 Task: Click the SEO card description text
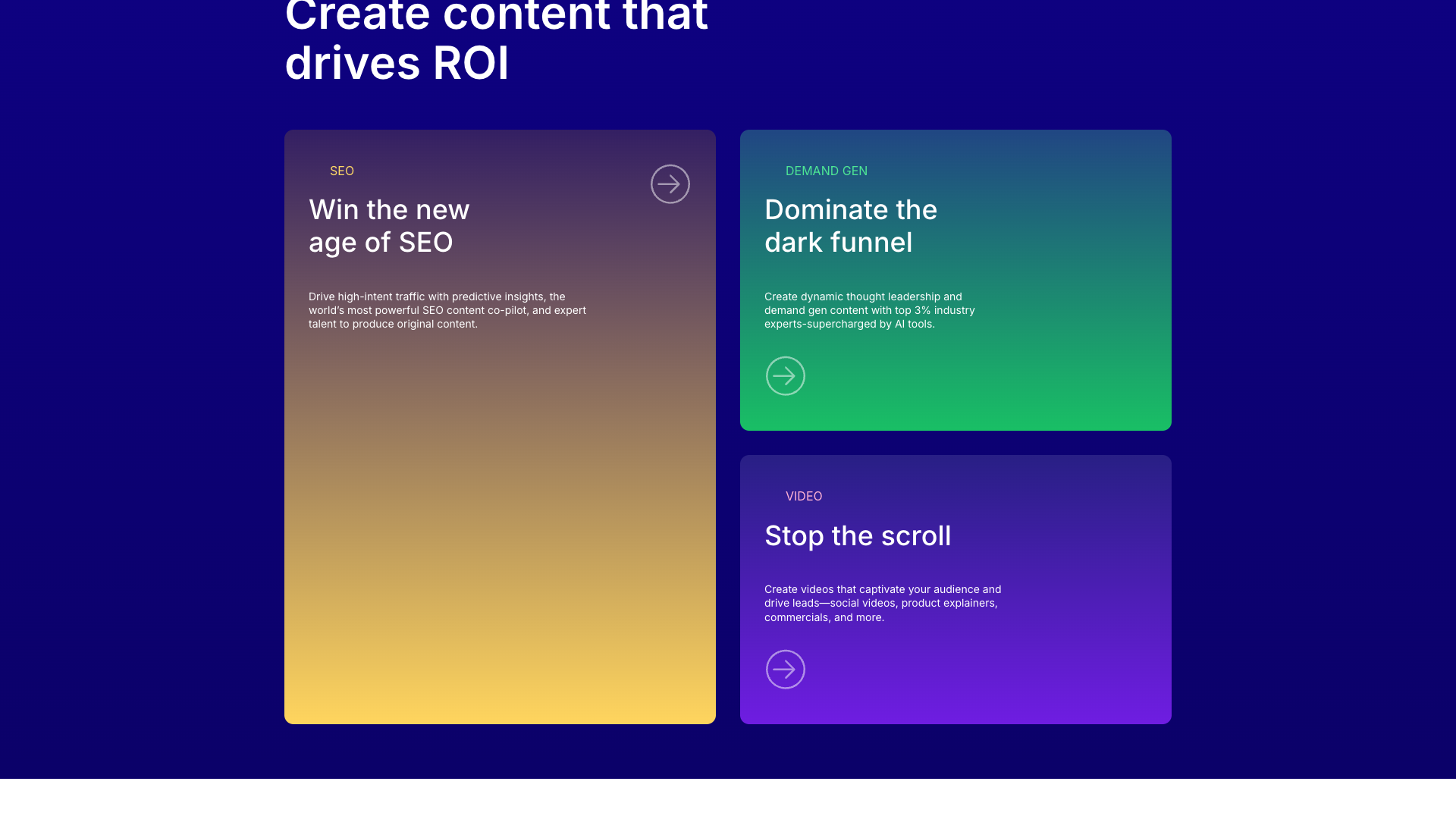click(447, 310)
